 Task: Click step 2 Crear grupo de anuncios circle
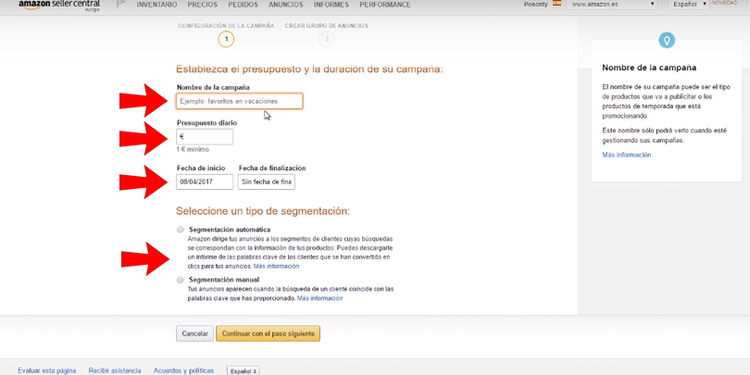tap(327, 39)
